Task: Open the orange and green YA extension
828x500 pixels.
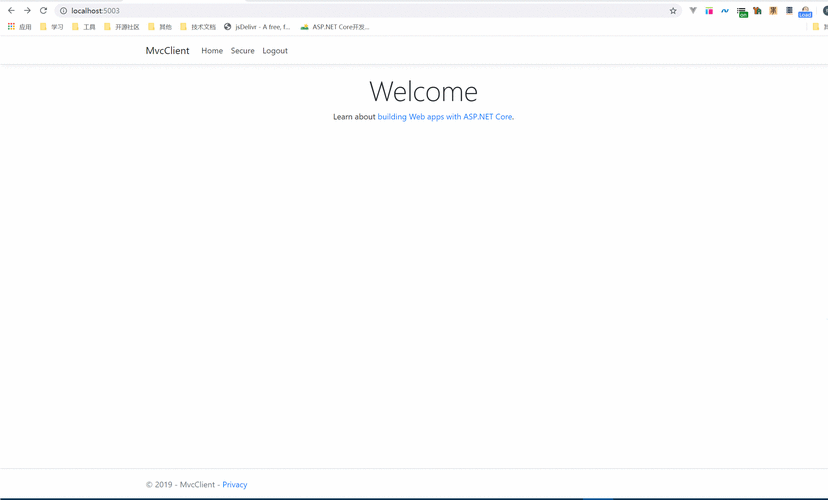Action: [x=757, y=11]
